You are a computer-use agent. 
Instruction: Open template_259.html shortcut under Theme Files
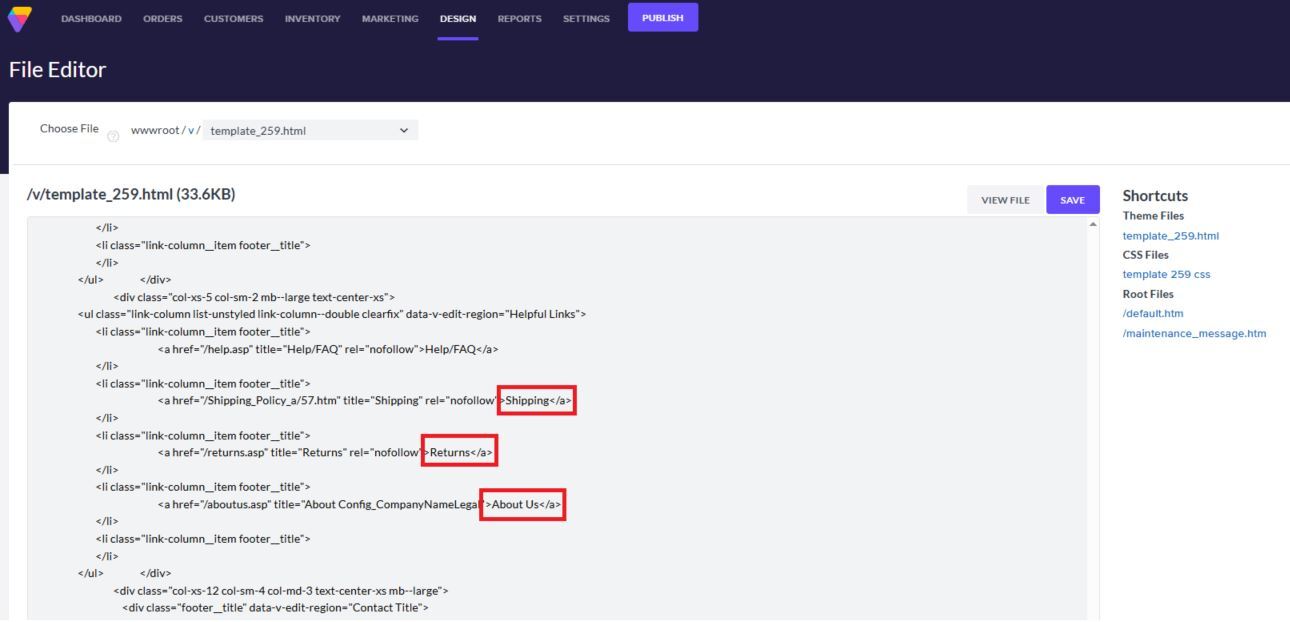(x=1170, y=236)
